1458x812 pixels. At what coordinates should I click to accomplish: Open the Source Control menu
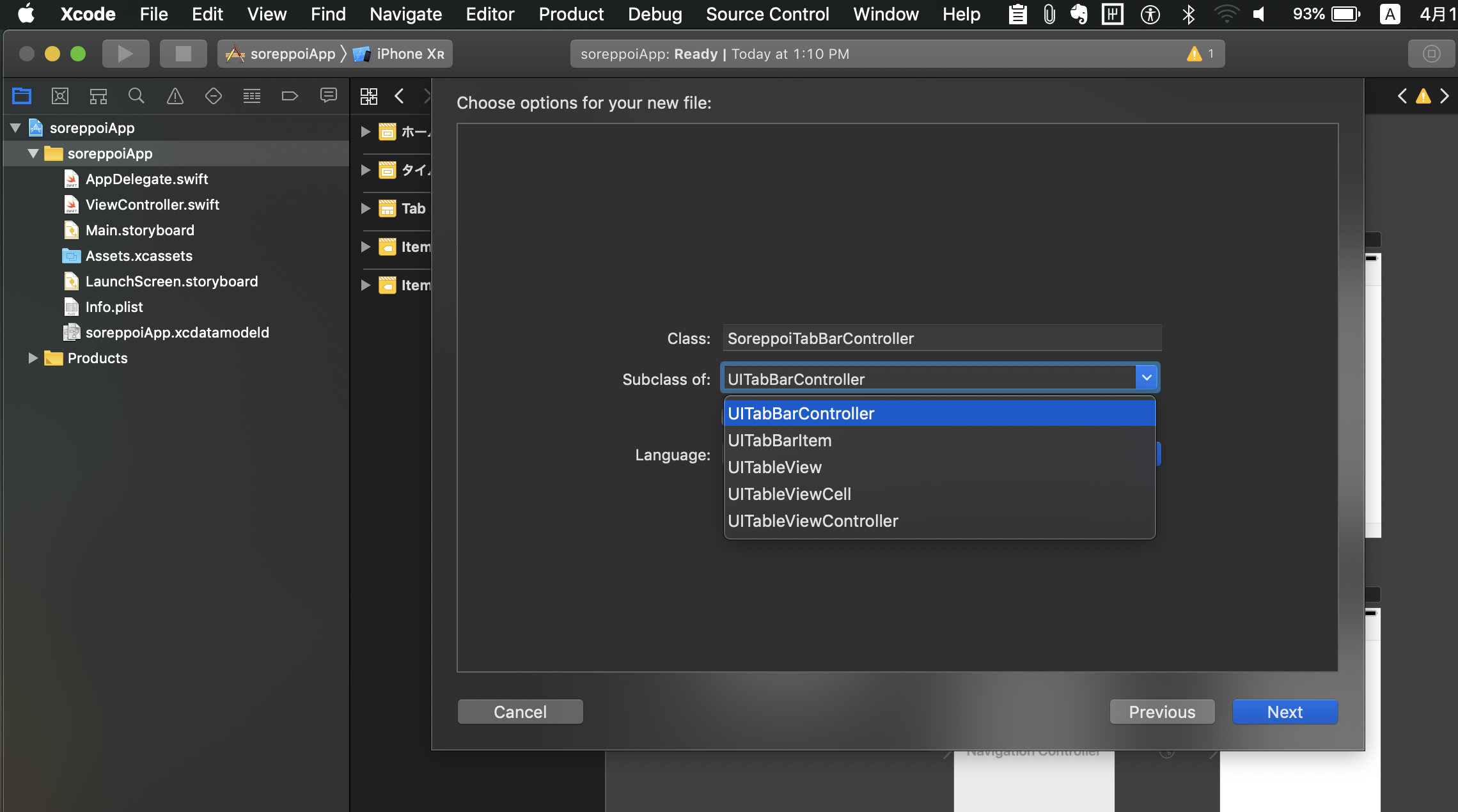tap(767, 14)
